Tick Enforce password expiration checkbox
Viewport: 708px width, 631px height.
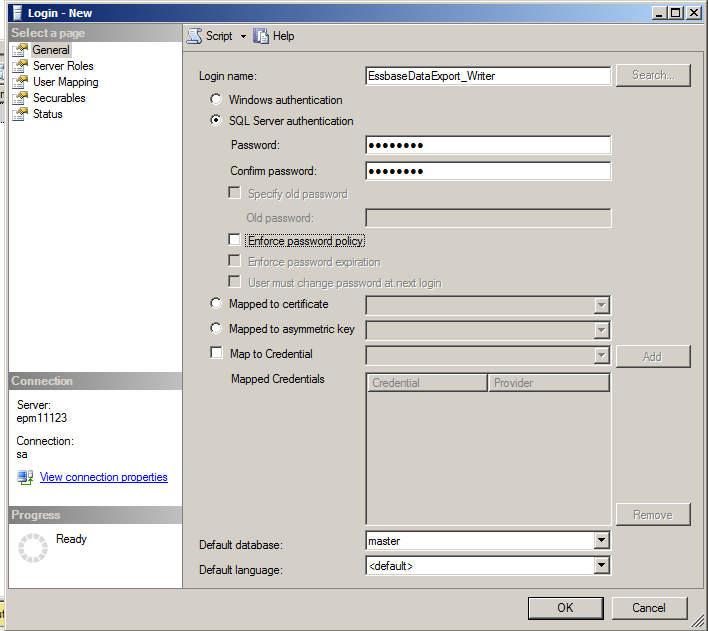coord(234,261)
